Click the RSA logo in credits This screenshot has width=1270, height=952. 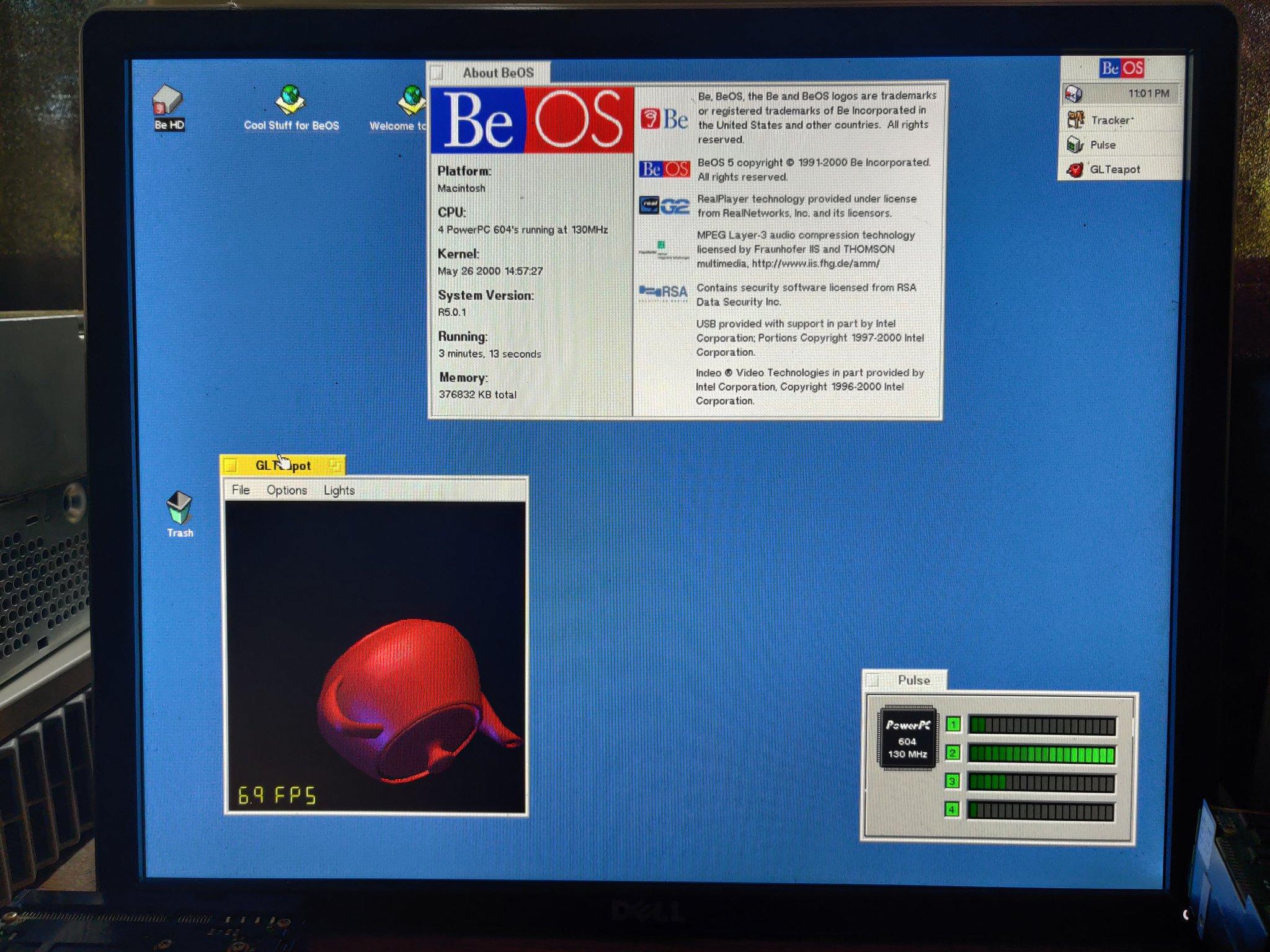point(663,292)
